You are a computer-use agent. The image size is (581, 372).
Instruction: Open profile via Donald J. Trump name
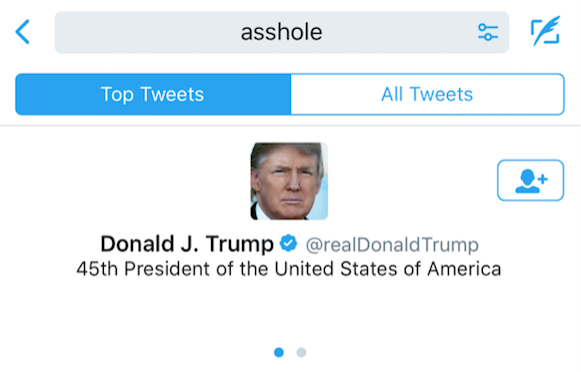point(187,244)
